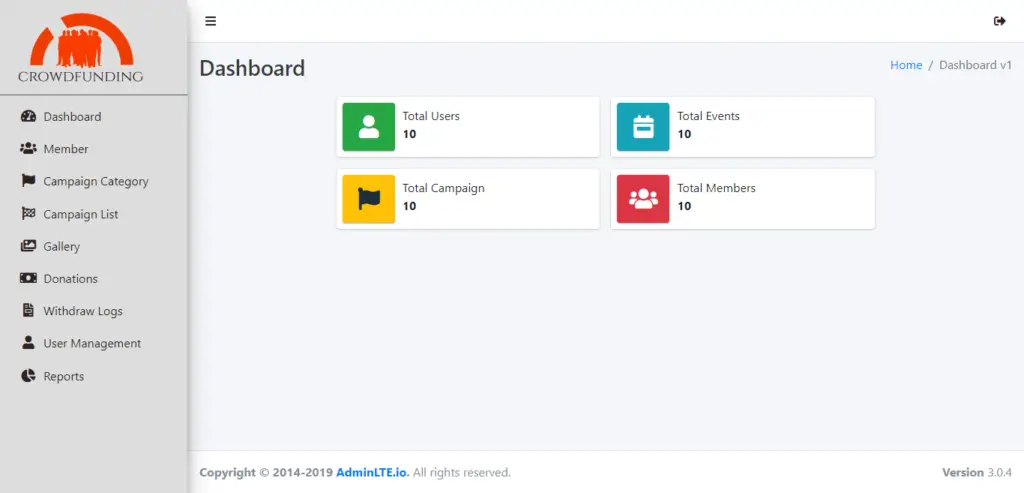1024x493 pixels.
Task: Click the Crowdfunding logo
Action: pyautogui.click(x=80, y=48)
